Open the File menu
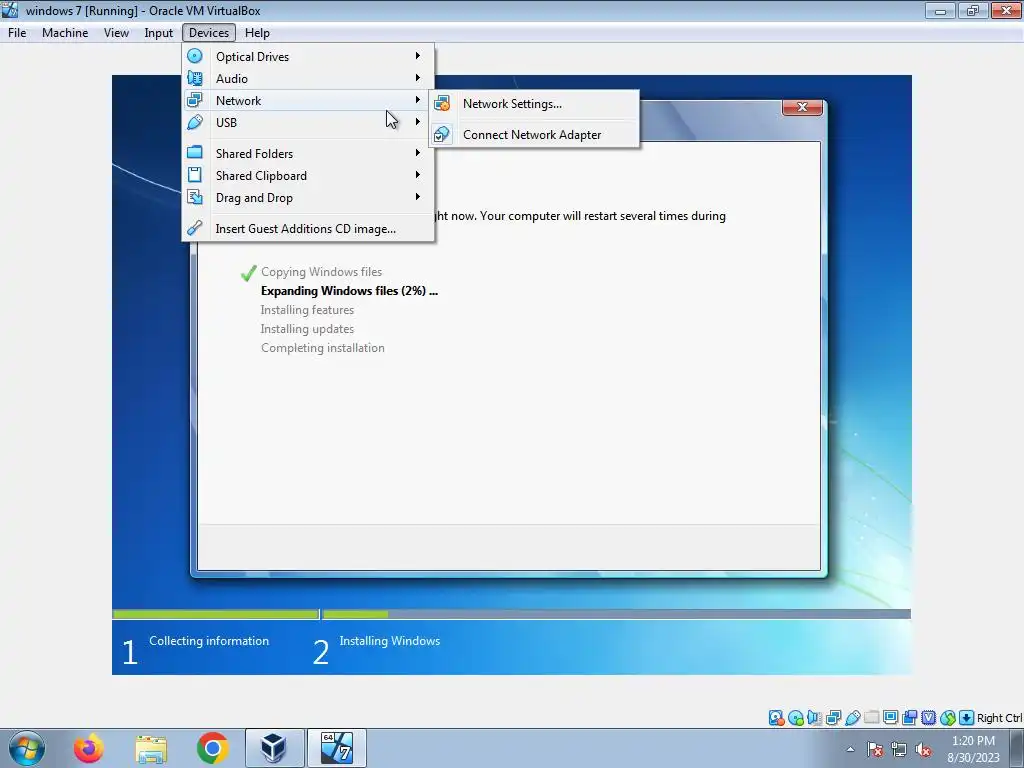 [x=17, y=33]
